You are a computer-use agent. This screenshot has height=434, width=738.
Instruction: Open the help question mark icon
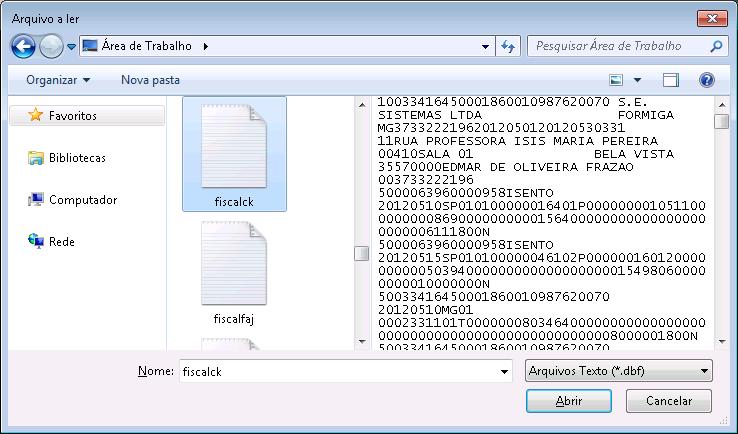tap(706, 80)
